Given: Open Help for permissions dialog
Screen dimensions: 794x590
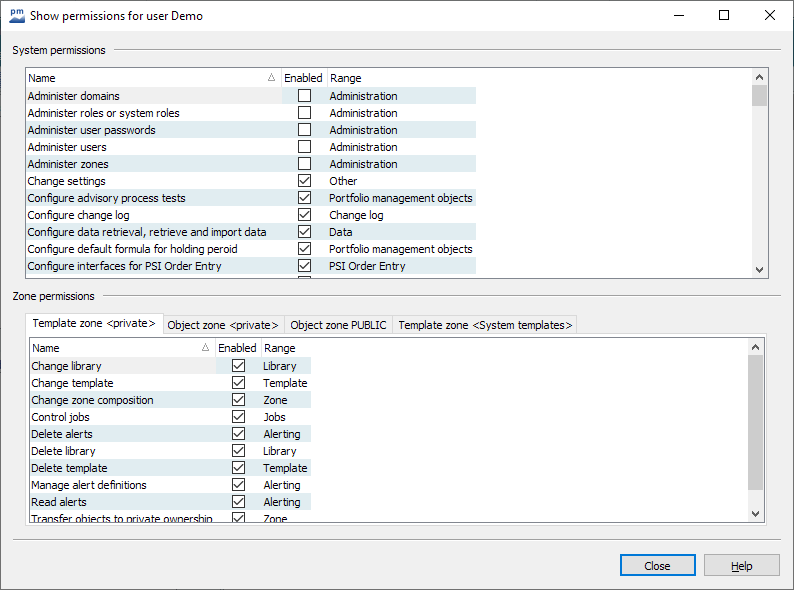Looking at the screenshot, I should pyautogui.click(x=741, y=565).
